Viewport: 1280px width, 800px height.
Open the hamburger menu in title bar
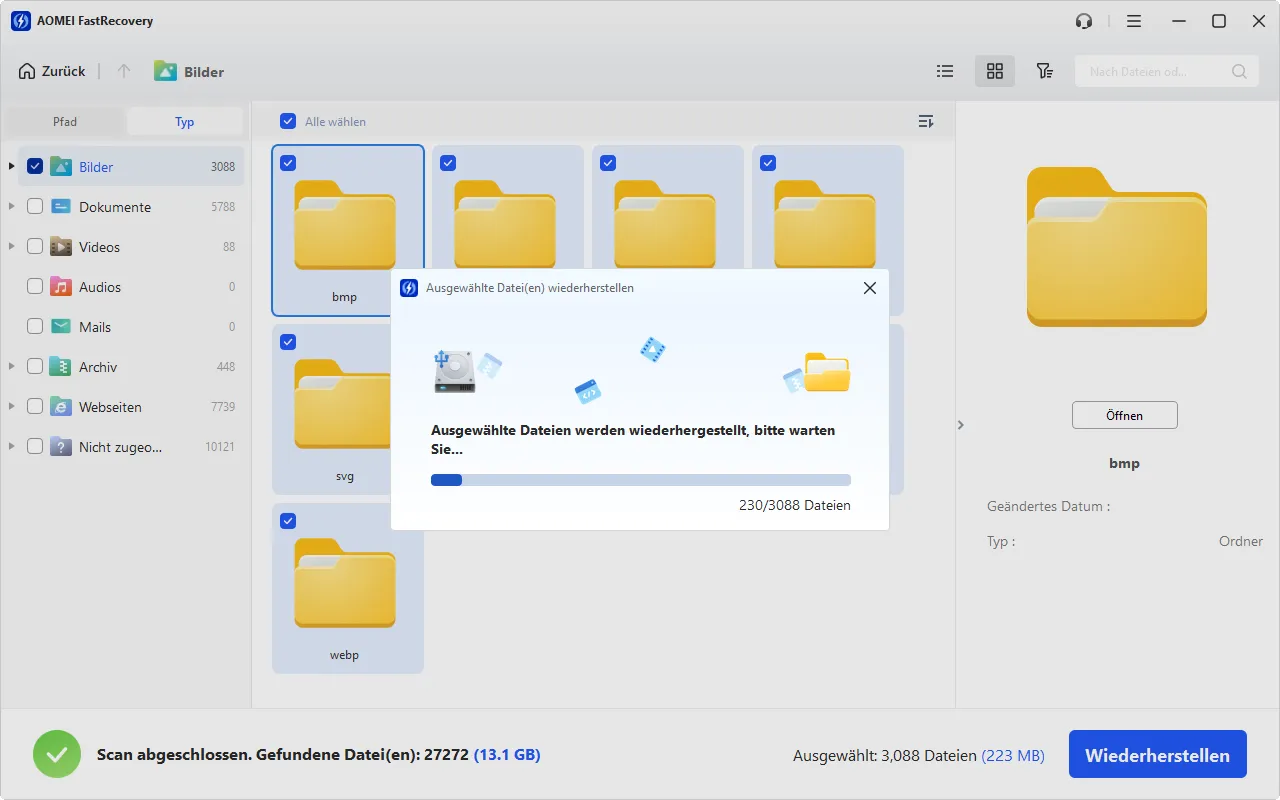1134,21
